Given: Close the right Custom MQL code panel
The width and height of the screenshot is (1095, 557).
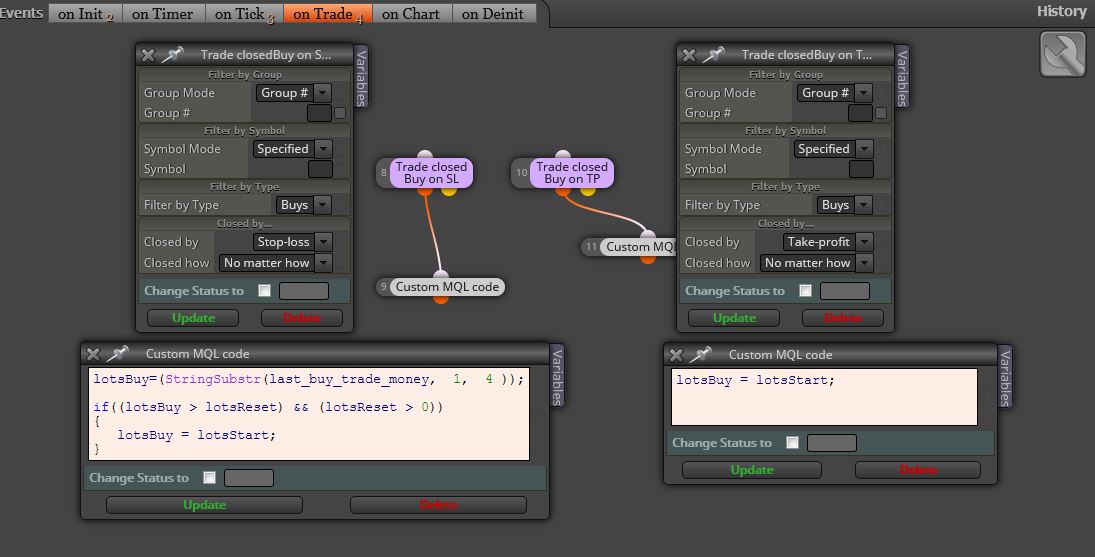Looking at the screenshot, I should (x=676, y=355).
